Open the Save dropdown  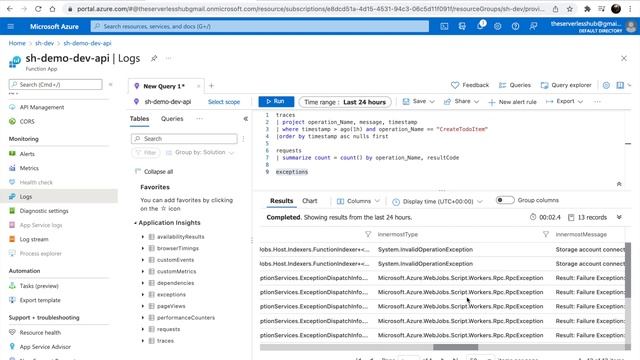pos(418,102)
